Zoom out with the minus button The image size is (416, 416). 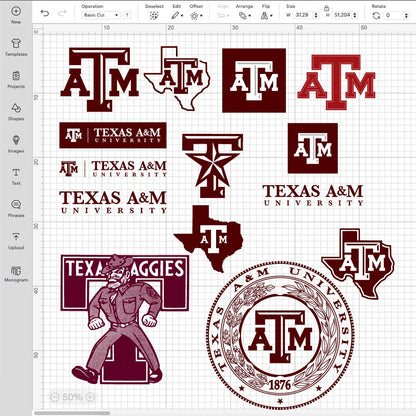click(54, 397)
